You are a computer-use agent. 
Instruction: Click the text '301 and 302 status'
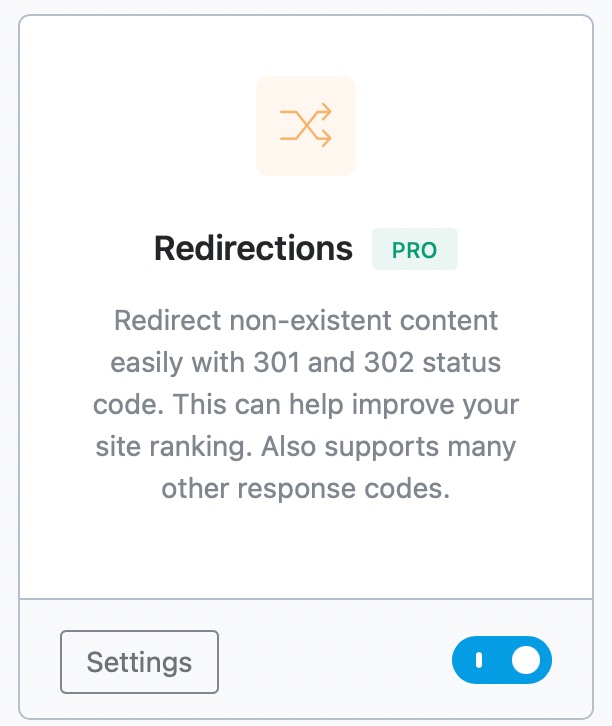[377, 362]
